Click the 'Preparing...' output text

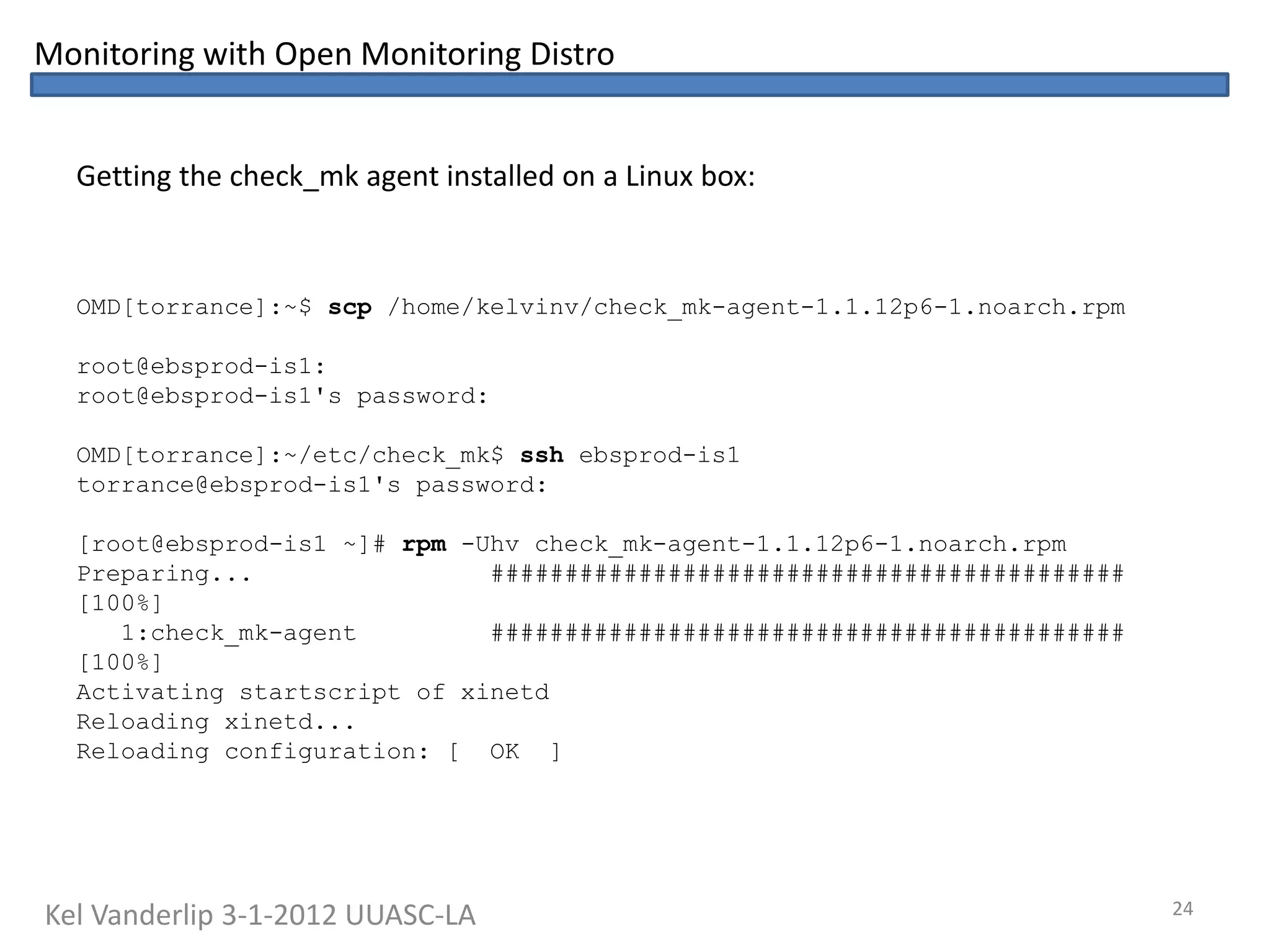click(164, 575)
